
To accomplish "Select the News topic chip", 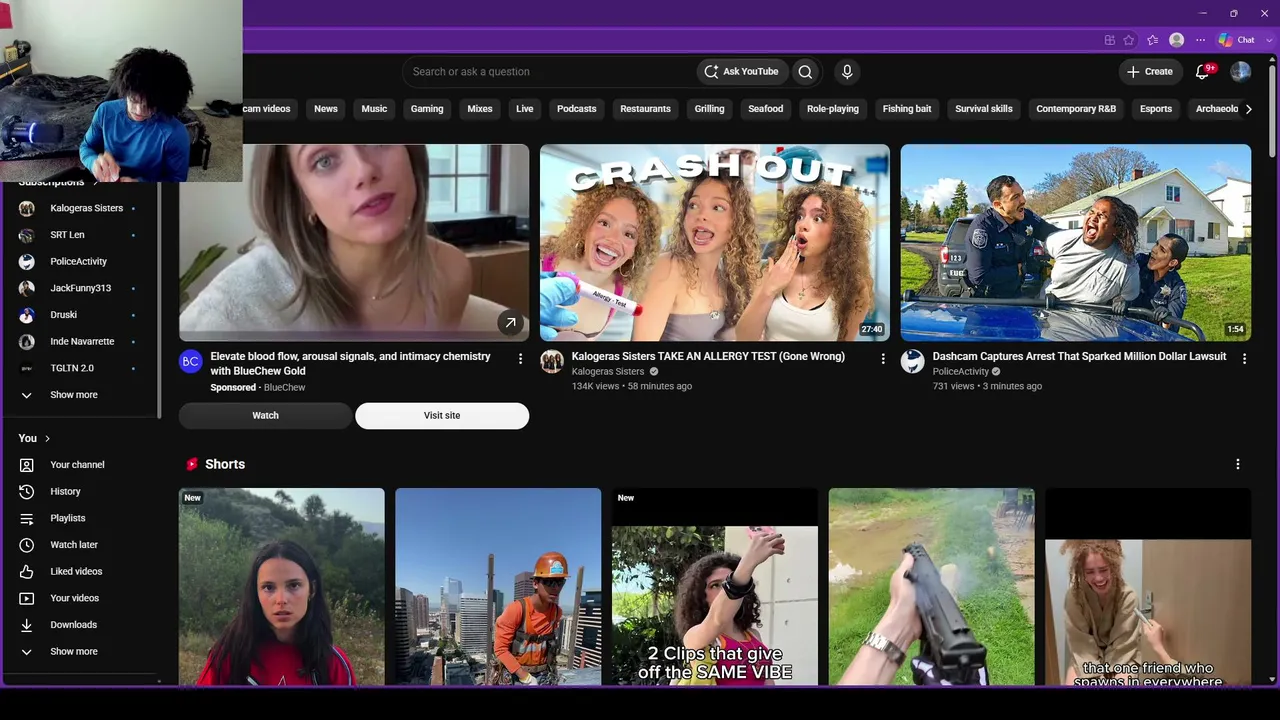I will pyautogui.click(x=326, y=109).
